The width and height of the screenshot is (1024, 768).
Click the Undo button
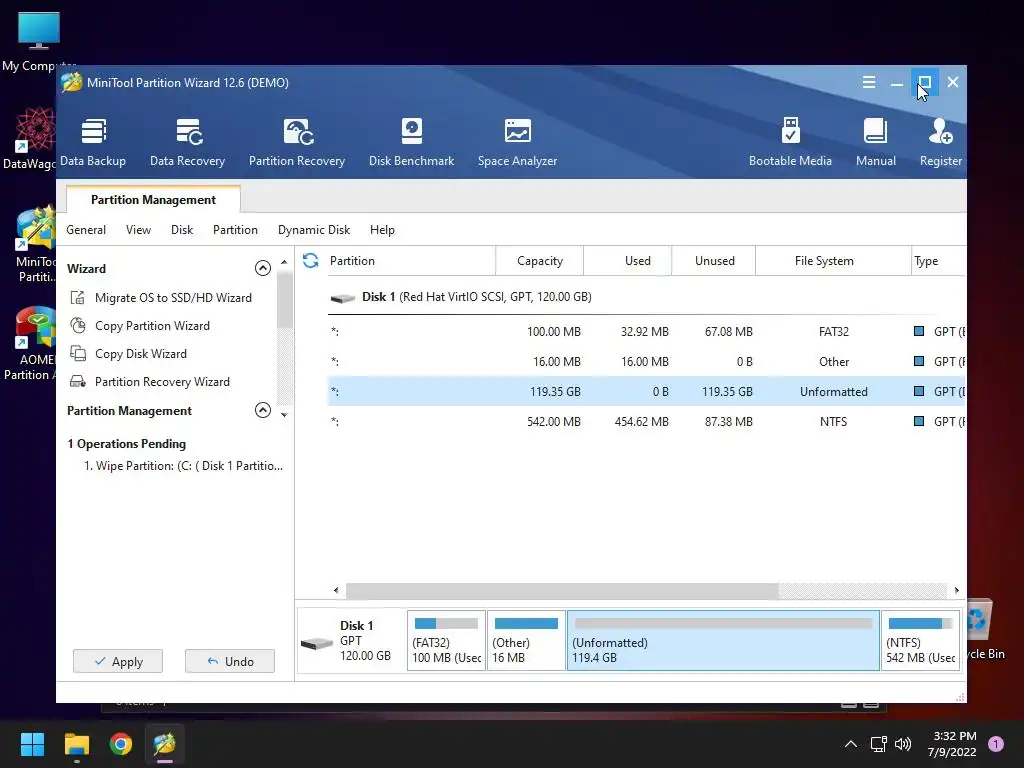[x=230, y=662]
